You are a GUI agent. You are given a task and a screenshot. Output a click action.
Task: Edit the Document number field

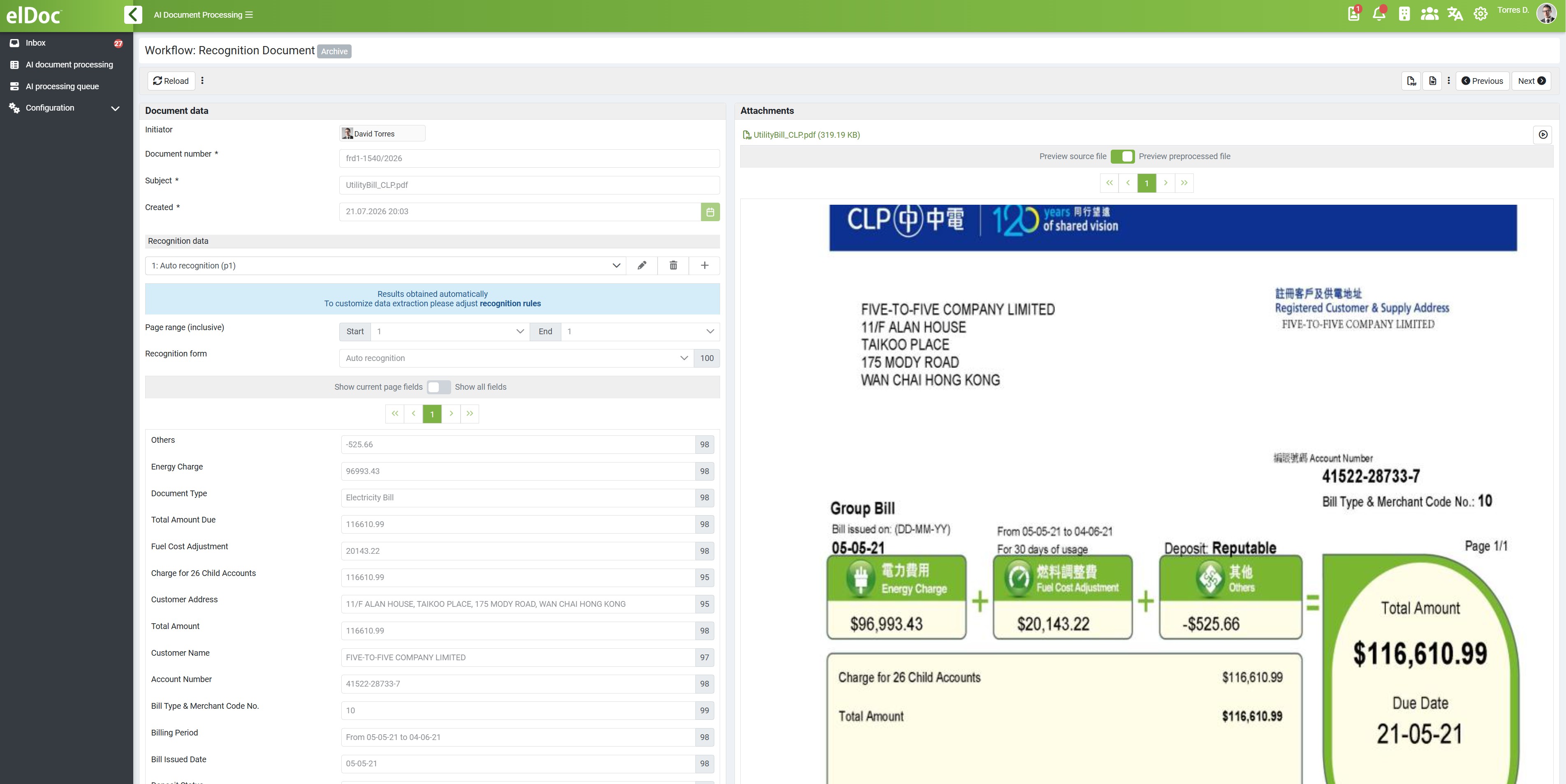[x=529, y=158]
